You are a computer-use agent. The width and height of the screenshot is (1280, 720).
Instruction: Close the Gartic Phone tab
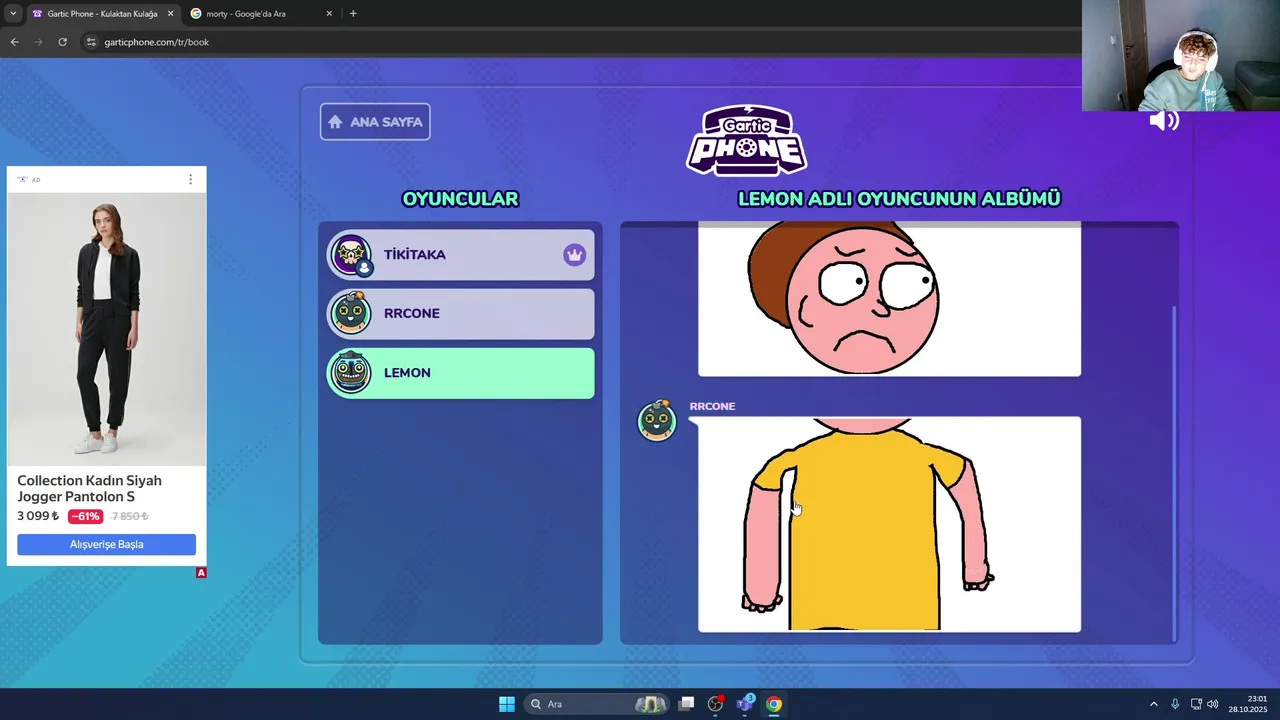168,14
